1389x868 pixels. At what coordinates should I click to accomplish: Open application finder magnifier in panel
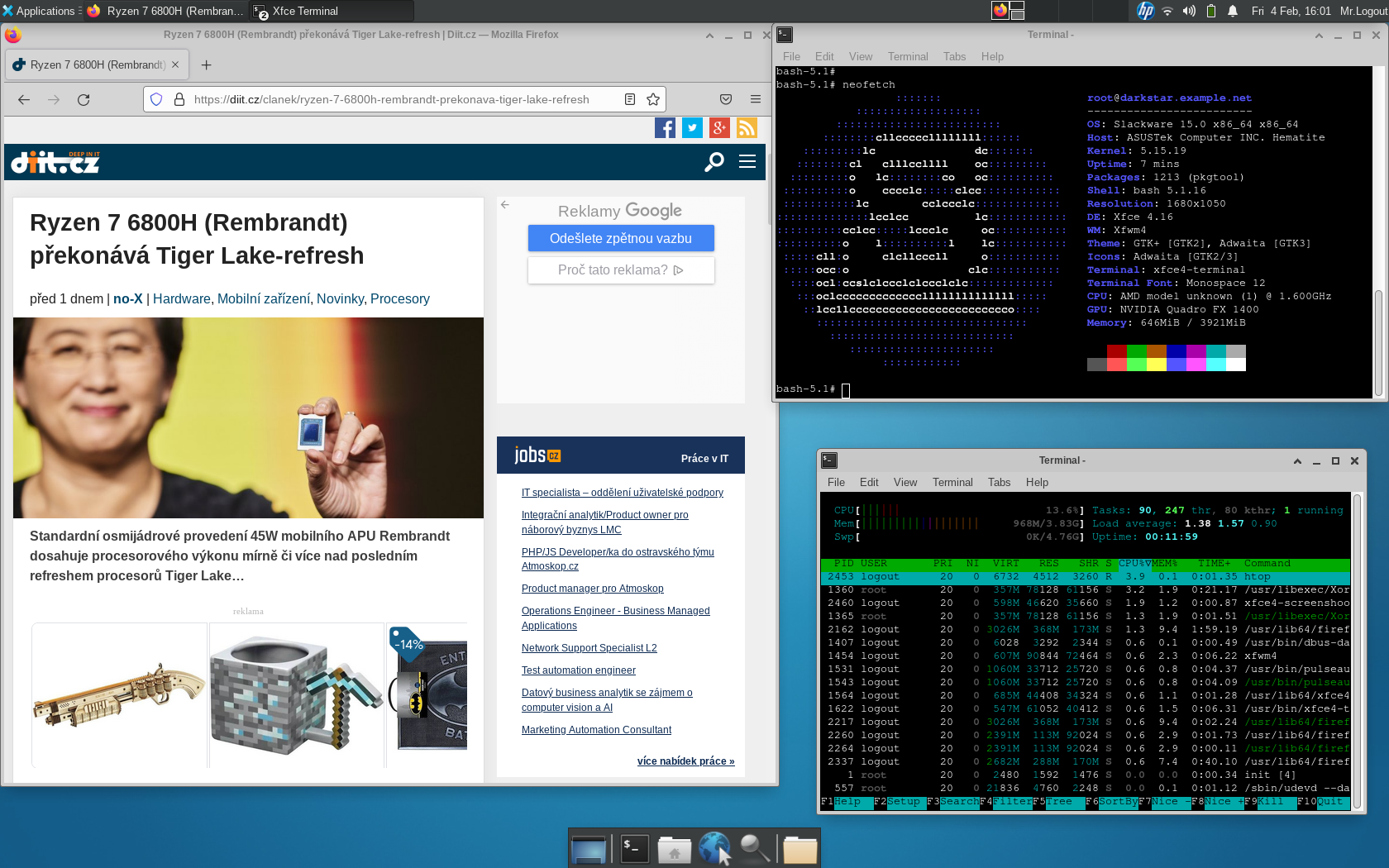point(756,849)
